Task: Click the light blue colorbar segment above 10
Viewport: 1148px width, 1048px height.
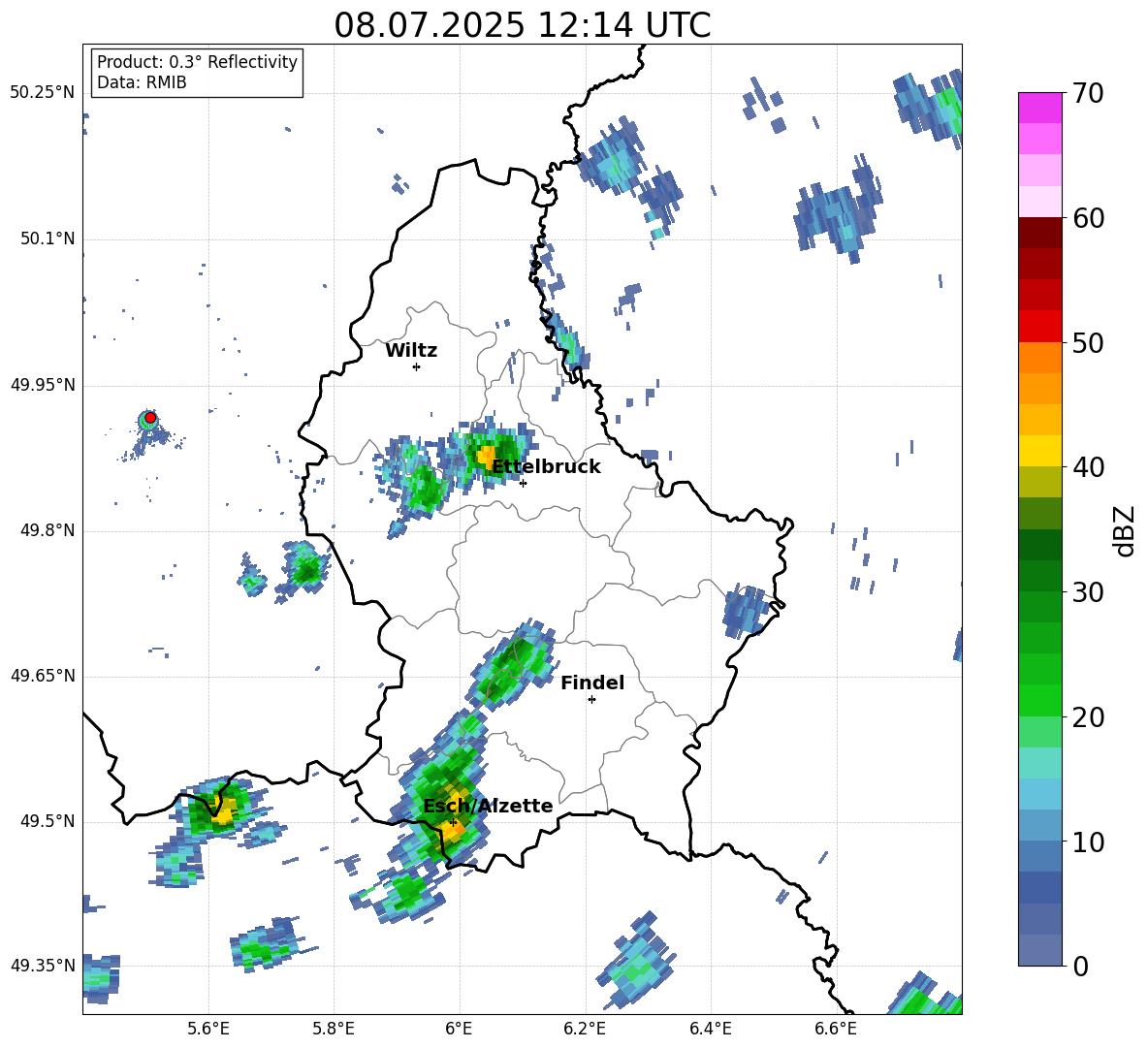Action: point(1039,826)
